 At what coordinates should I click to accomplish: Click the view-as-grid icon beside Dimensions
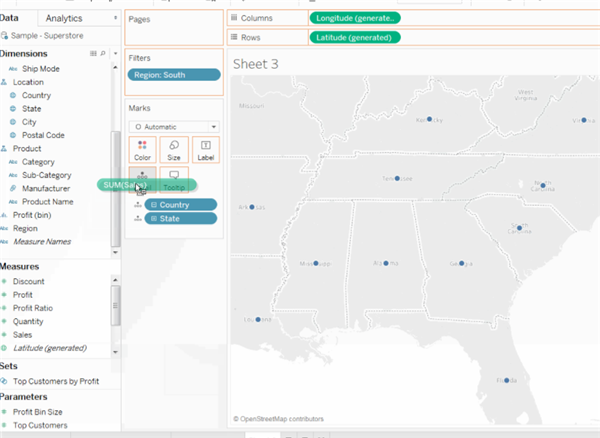point(92,52)
